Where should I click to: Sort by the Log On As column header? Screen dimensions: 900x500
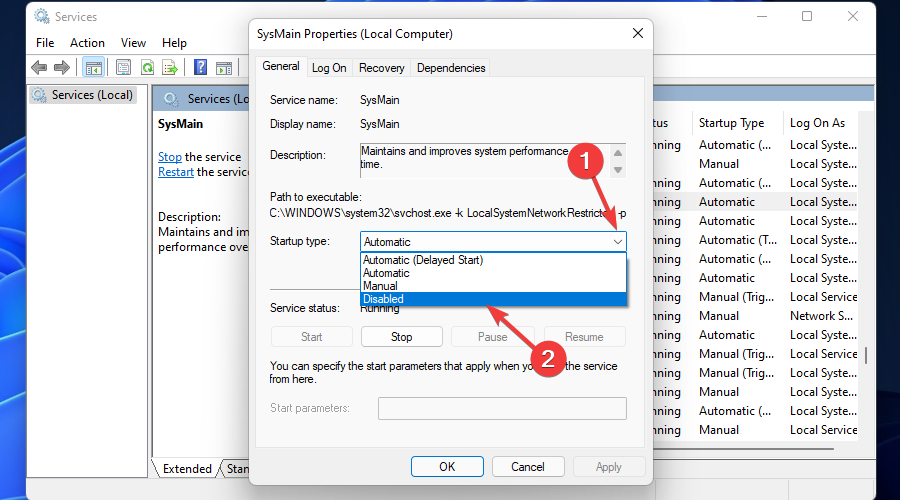pyautogui.click(x=817, y=123)
